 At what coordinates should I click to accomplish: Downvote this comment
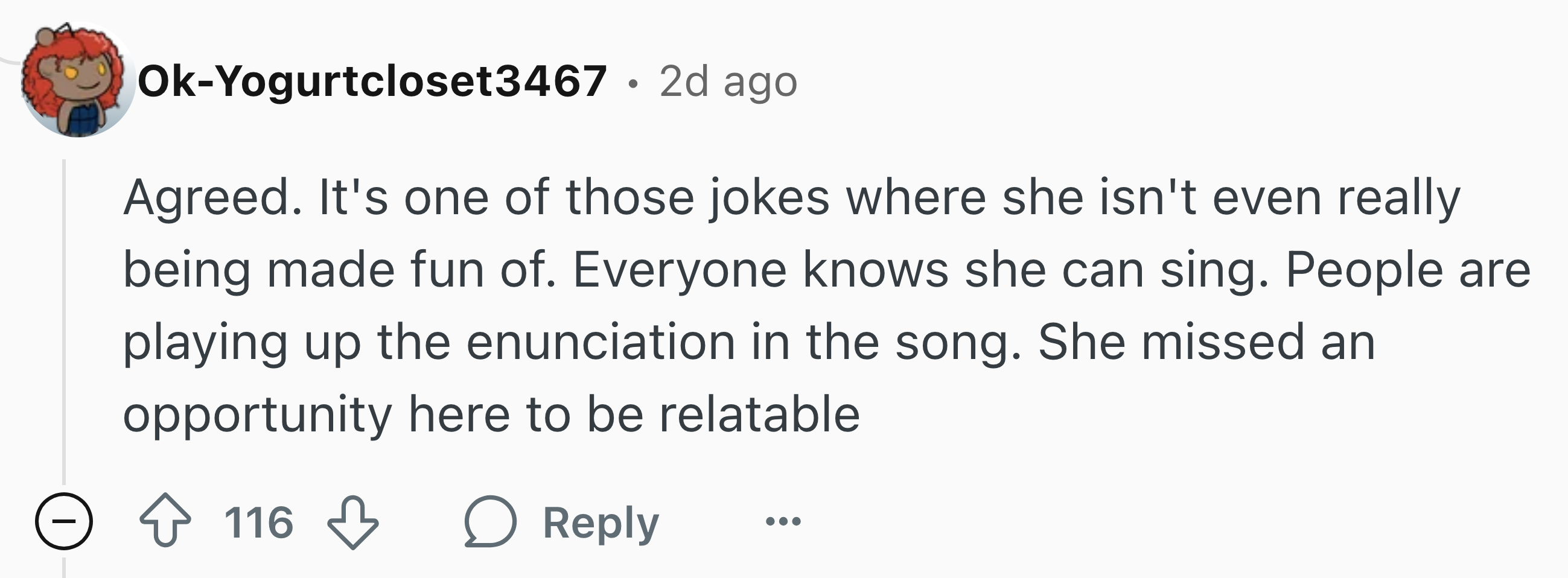(x=353, y=522)
